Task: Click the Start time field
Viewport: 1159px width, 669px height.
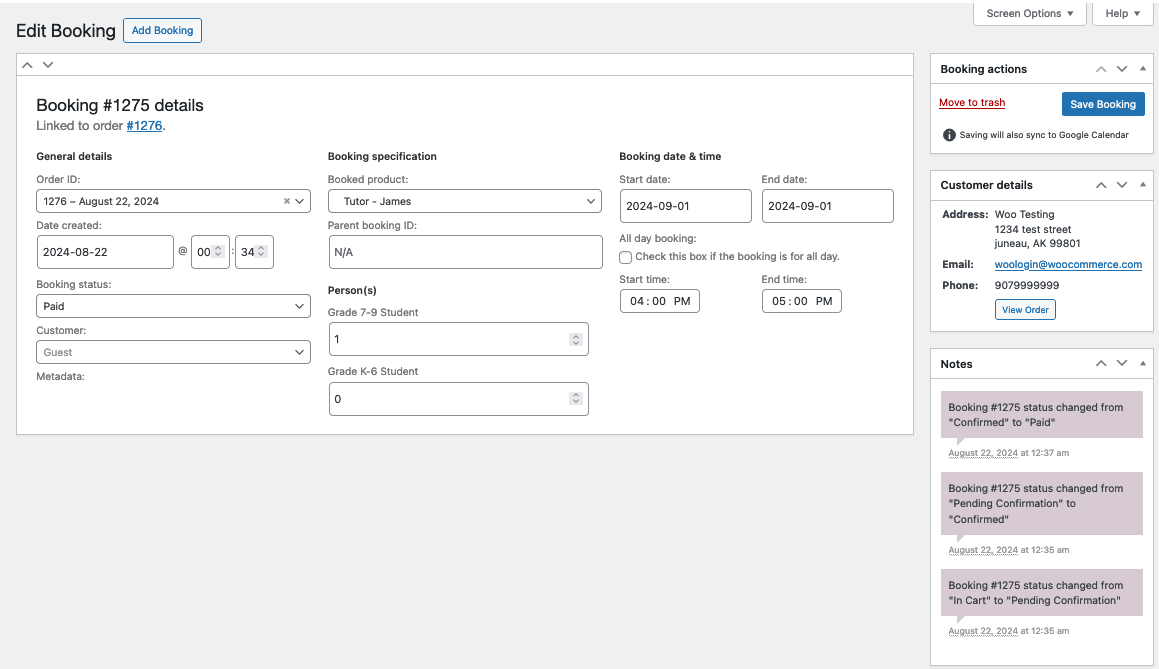Action: coord(659,301)
